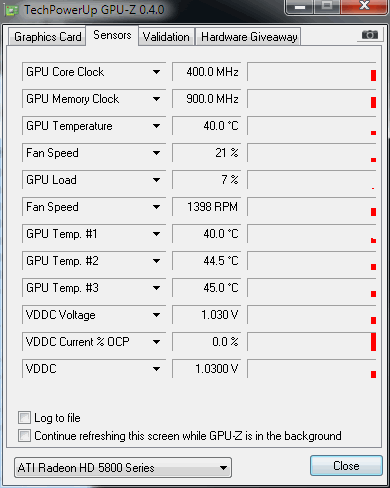This screenshot has width=390, height=488.
Task: Toggle Continue refreshing in background checkbox
Action: point(24,435)
